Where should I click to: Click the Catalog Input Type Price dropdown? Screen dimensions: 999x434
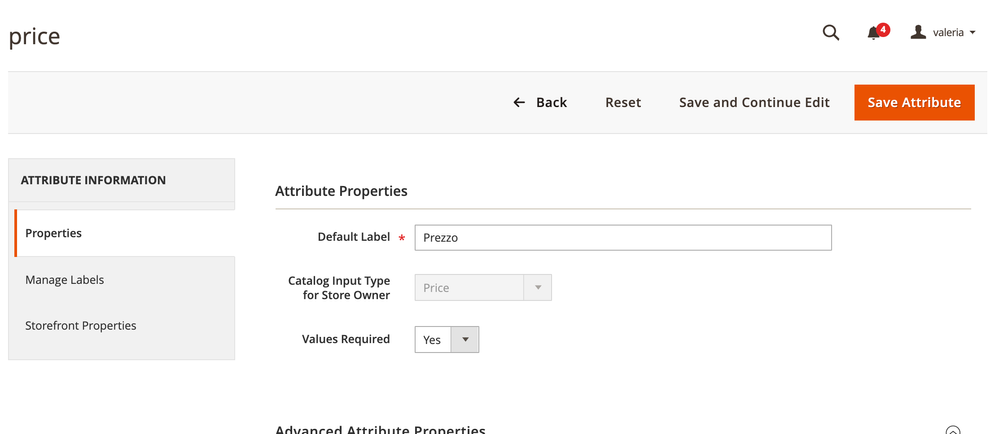[x=483, y=288]
